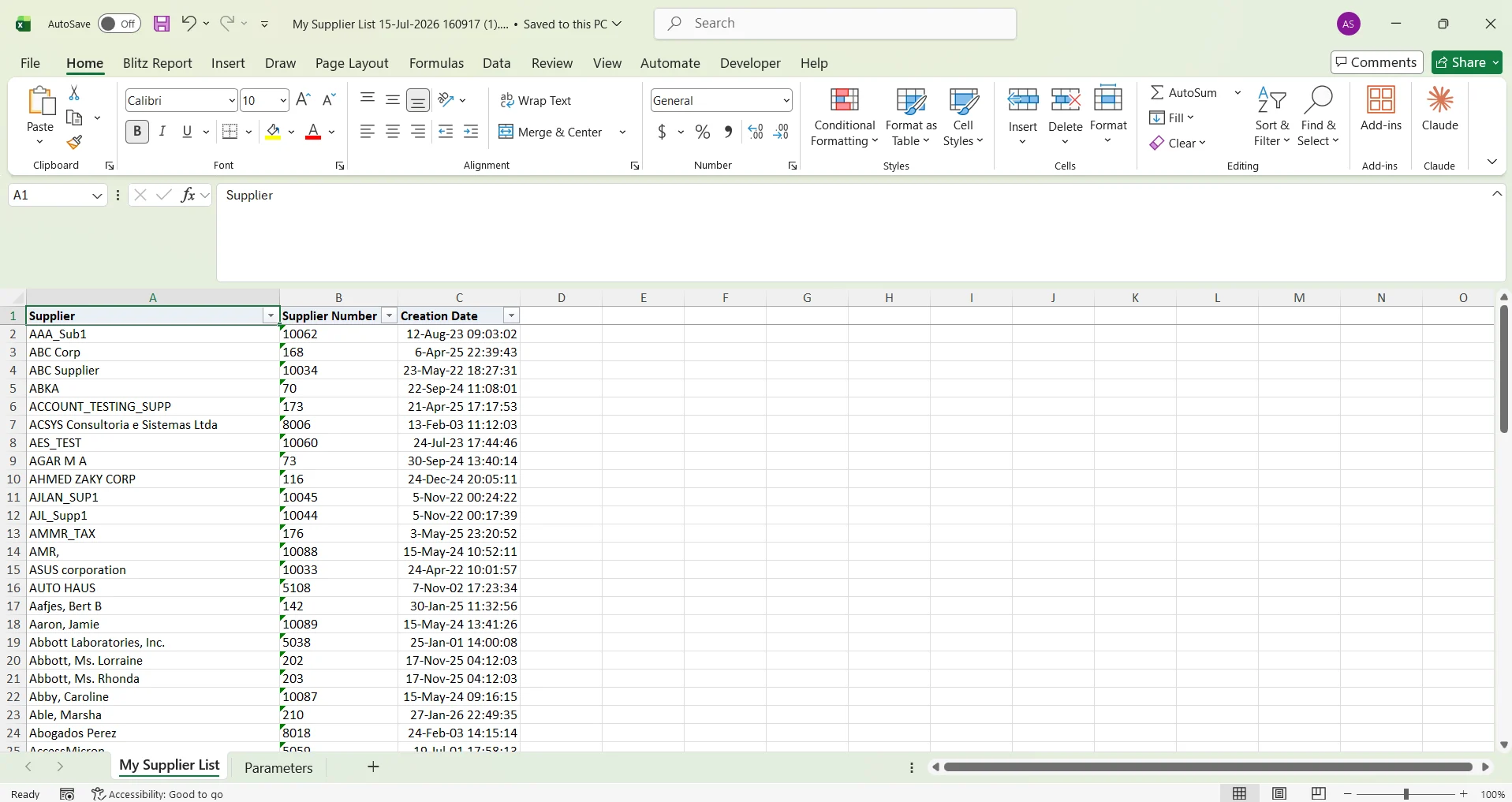Click the Increase Indent icon
The image size is (1512, 802).
[471, 132]
